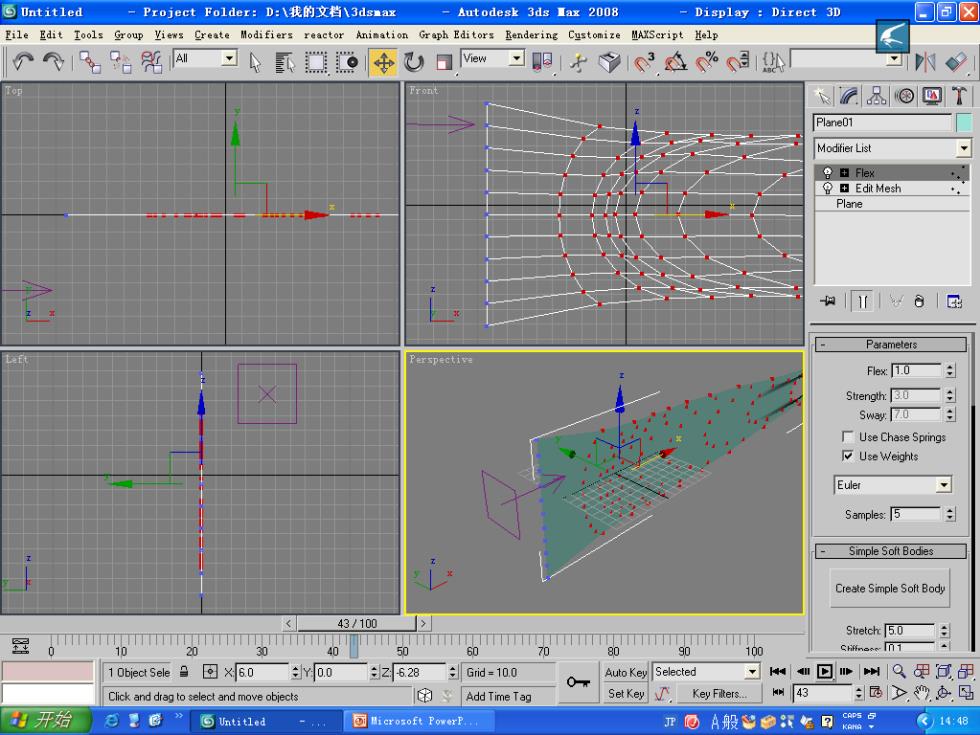Click the Mirror tool icon
The image size is (980, 735).
pyautogui.click(x=925, y=62)
